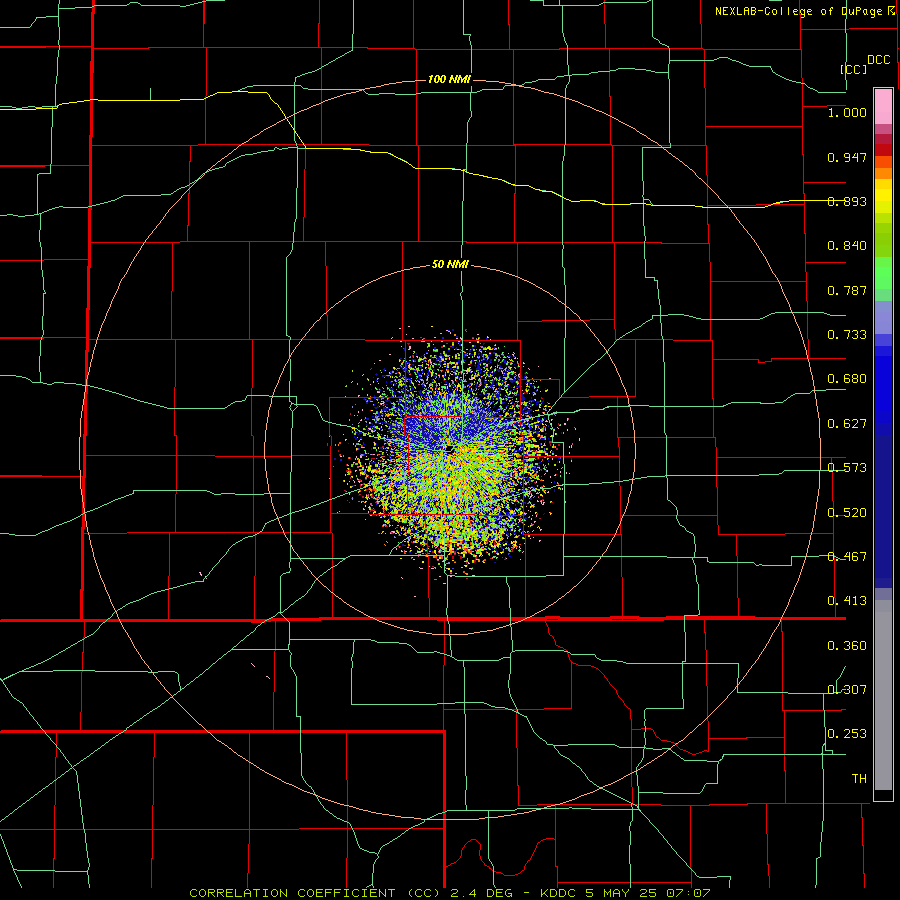Click the 0.467 color scale value
The width and height of the screenshot is (900, 900).
[x=847, y=557]
